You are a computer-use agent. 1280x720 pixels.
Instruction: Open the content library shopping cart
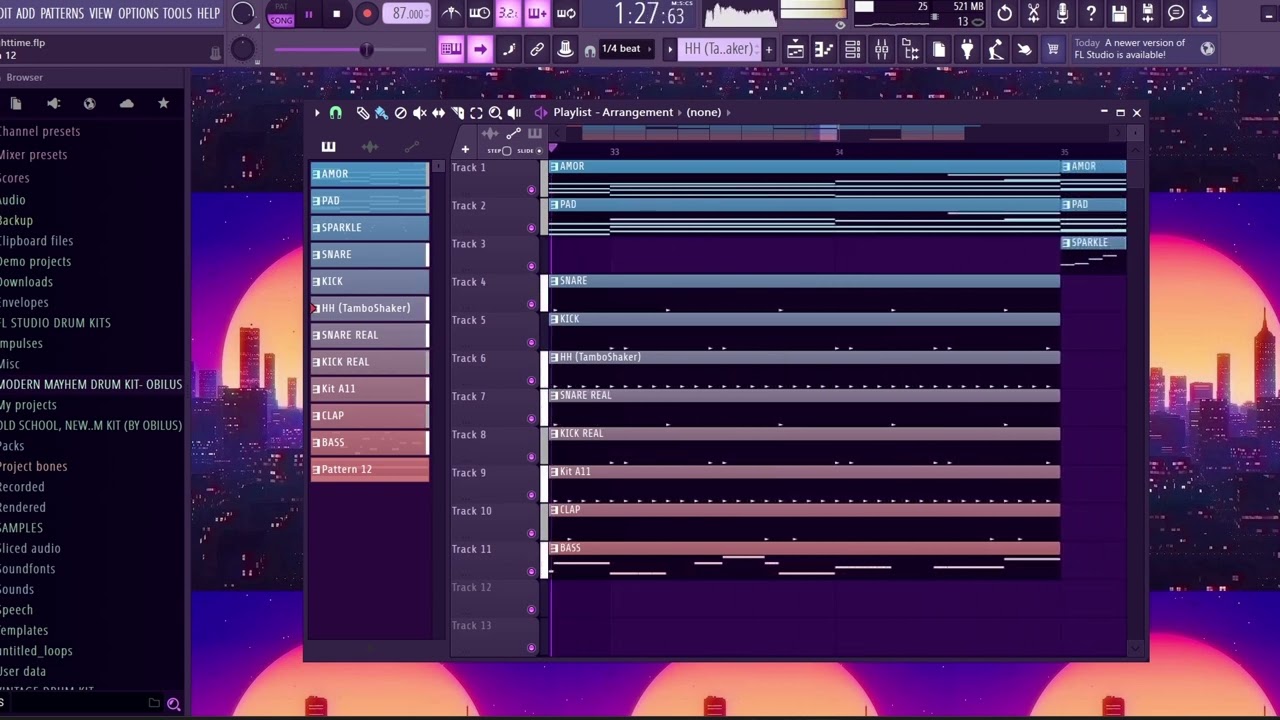click(x=1053, y=49)
